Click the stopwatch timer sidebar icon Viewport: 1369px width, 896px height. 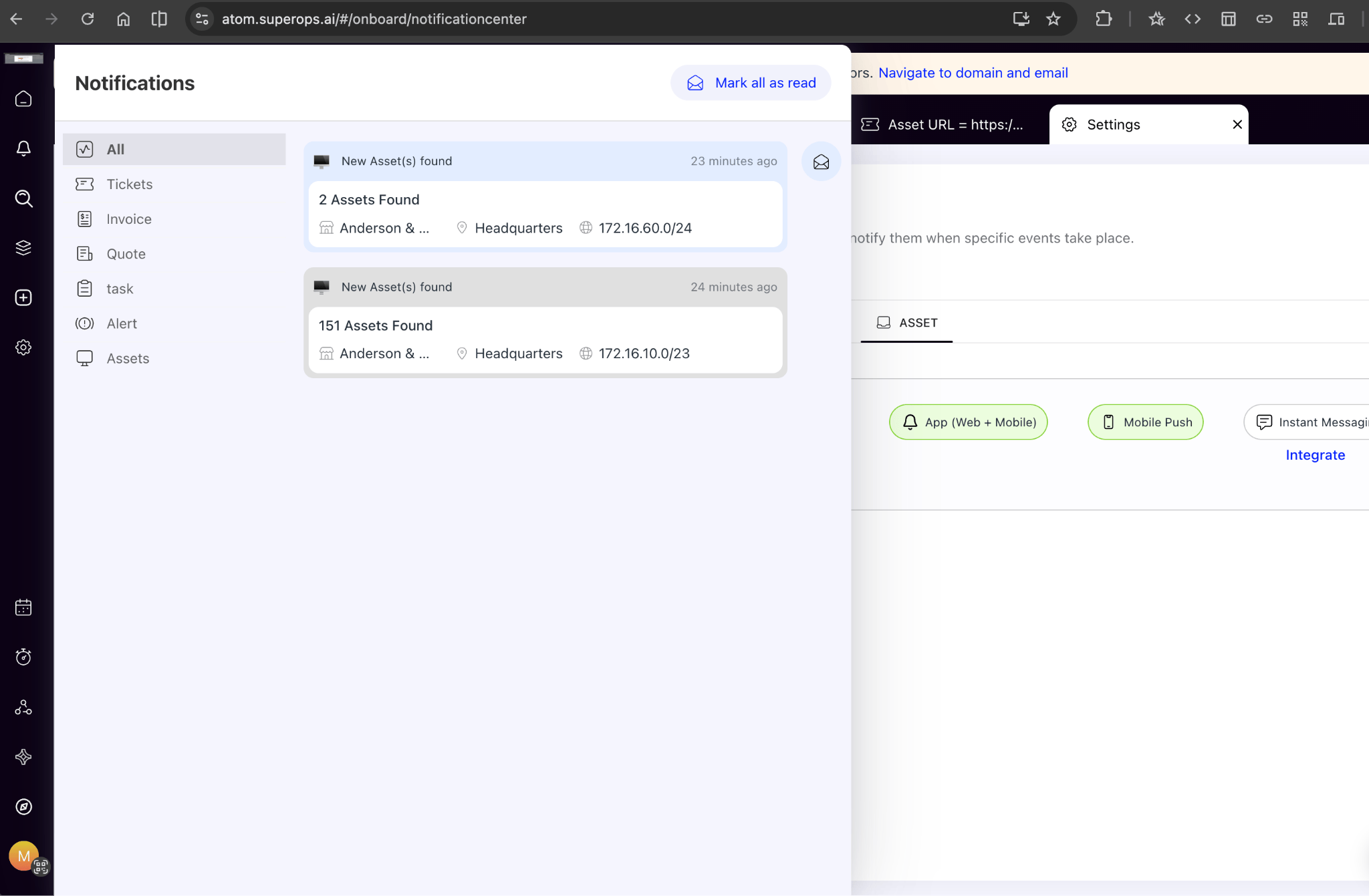point(23,657)
